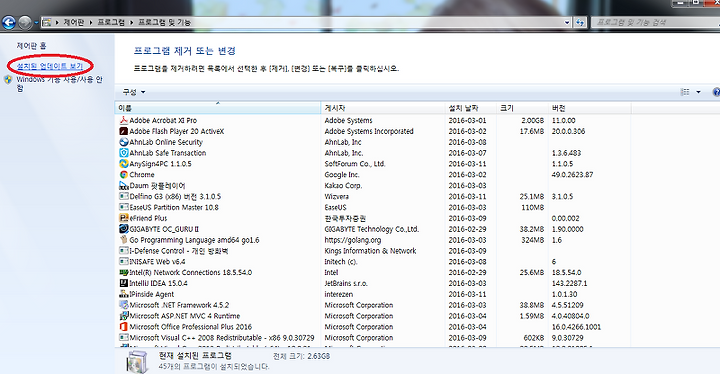
Task: Click the Back navigation arrow button
Action: tap(9, 22)
